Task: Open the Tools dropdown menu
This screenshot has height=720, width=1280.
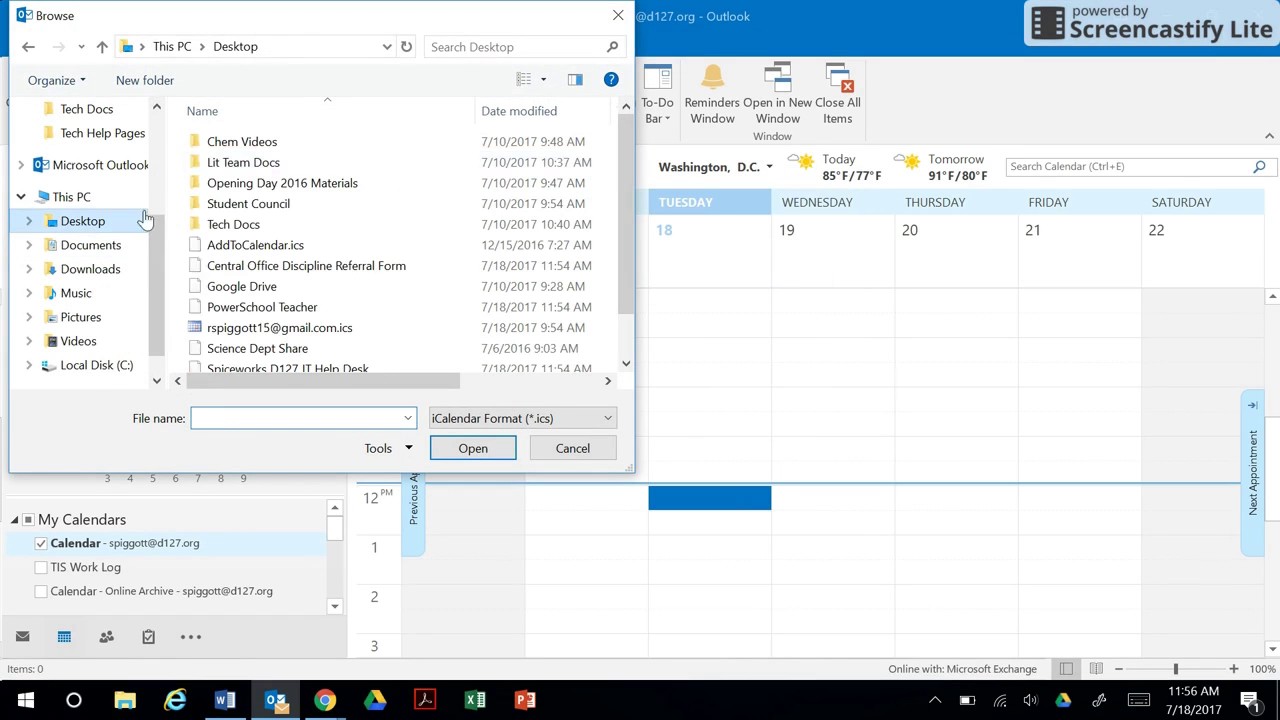Action: [x=389, y=448]
